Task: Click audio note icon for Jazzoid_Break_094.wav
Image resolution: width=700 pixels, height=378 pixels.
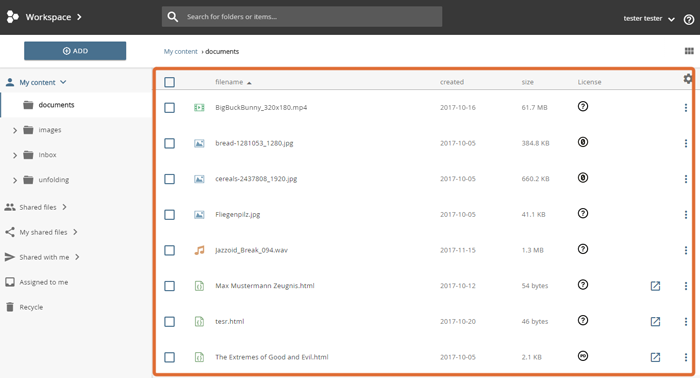Action: [x=199, y=250]
